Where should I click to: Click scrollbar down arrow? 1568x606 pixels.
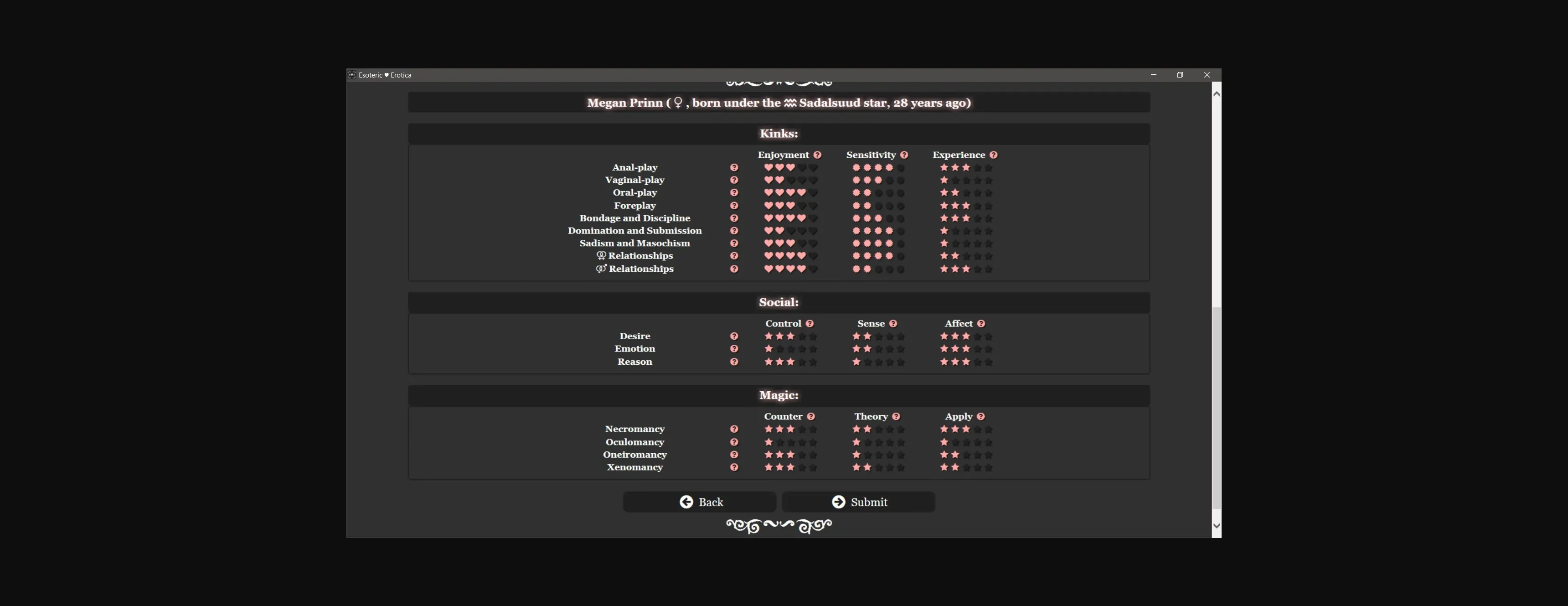(1216, 526)
